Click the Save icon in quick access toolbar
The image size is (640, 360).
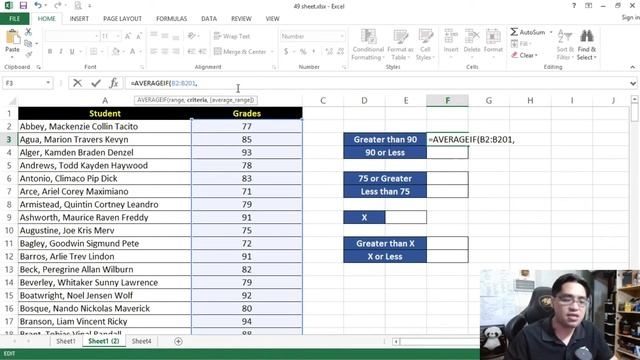point(23,6)
